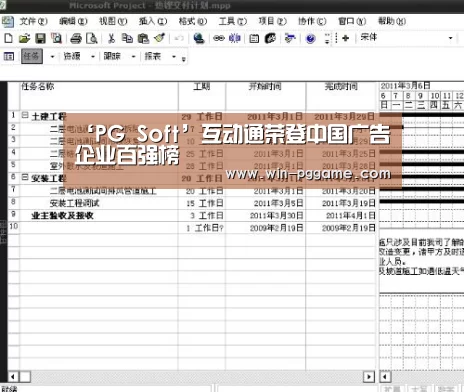
Task: Select task cell 安装工程调试
Action: pos(99,203)
